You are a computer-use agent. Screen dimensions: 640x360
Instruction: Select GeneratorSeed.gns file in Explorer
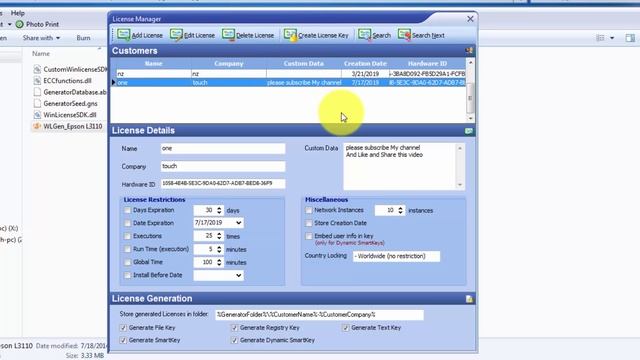pos(65,104)
